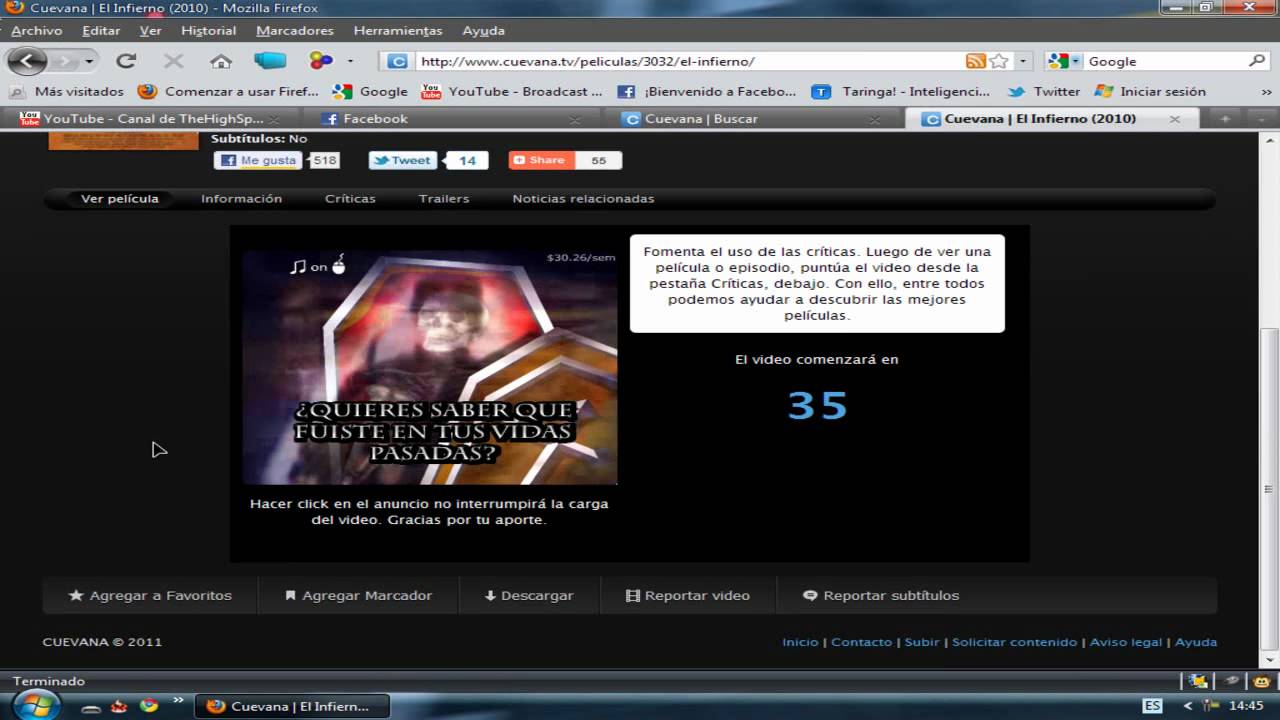Image resolution: width=1280 pixels, height=720 pixels.
Task: Click the stop loading X icon
Action: click(x=173, y=61)
